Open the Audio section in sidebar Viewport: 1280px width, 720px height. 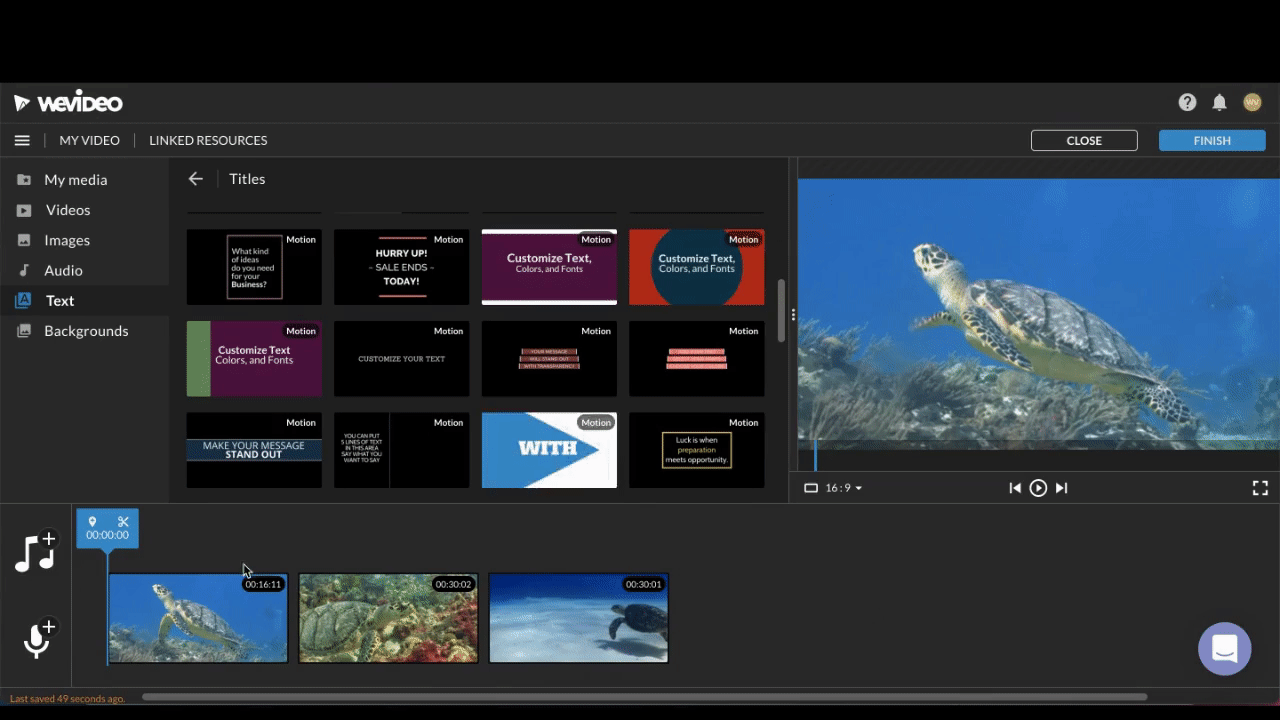(x=63, y=271)
